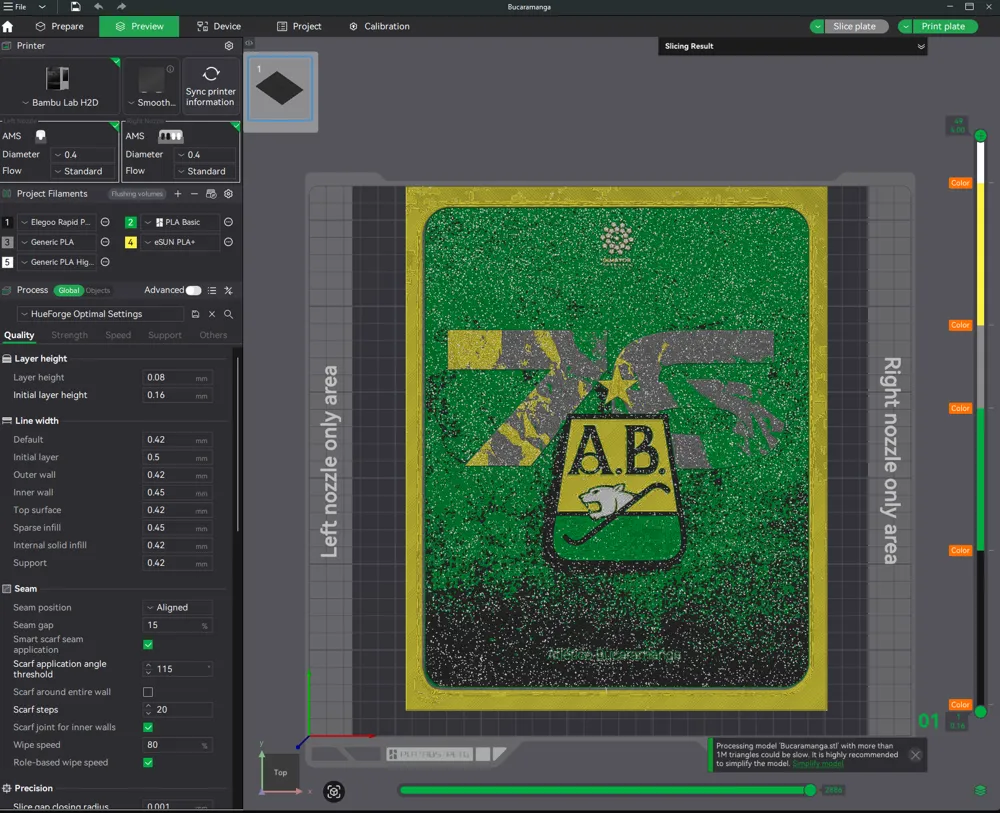Click horizontal move slider green handle
1000x813 pixels.
[x=810, y=790]
